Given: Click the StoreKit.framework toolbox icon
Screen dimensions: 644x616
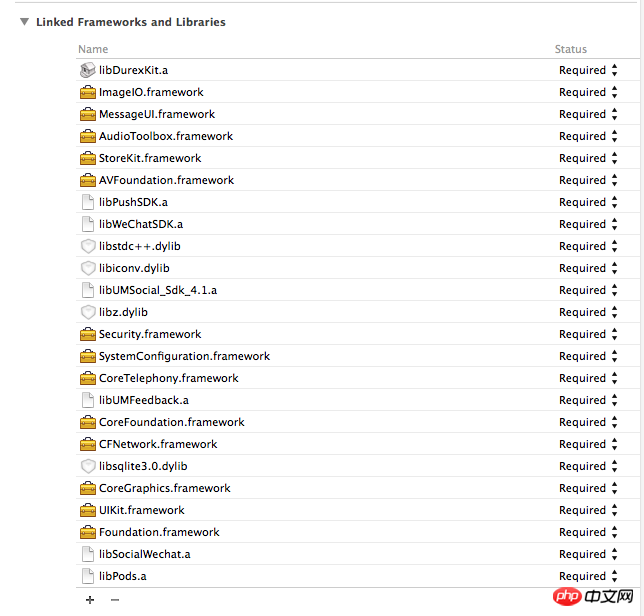Looking at the screenshot, I should coord(87,158).
